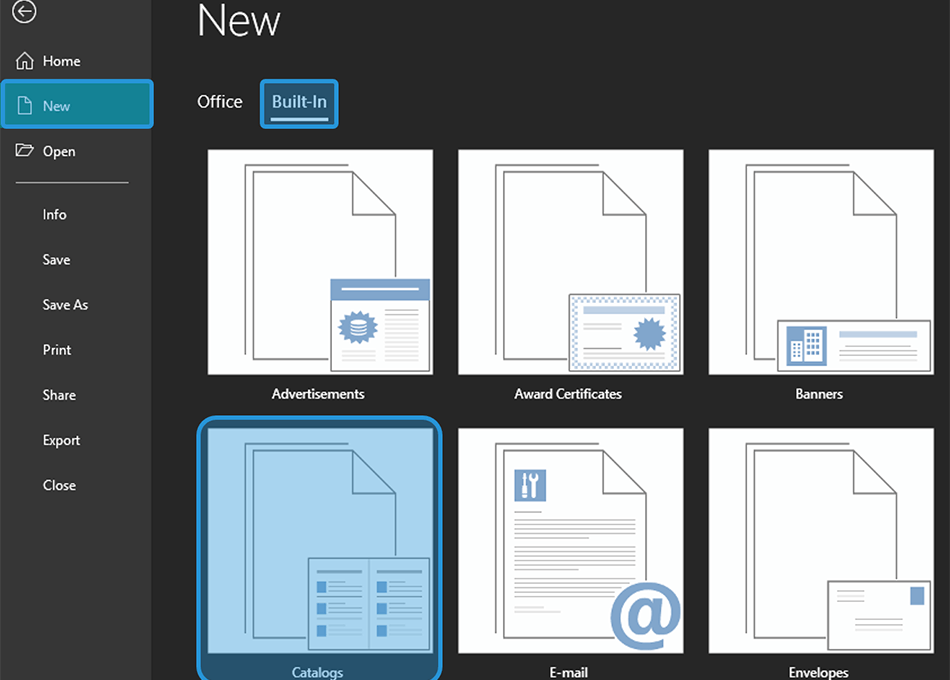Select the Catalogs template category thumbnail

click(320, 541)
